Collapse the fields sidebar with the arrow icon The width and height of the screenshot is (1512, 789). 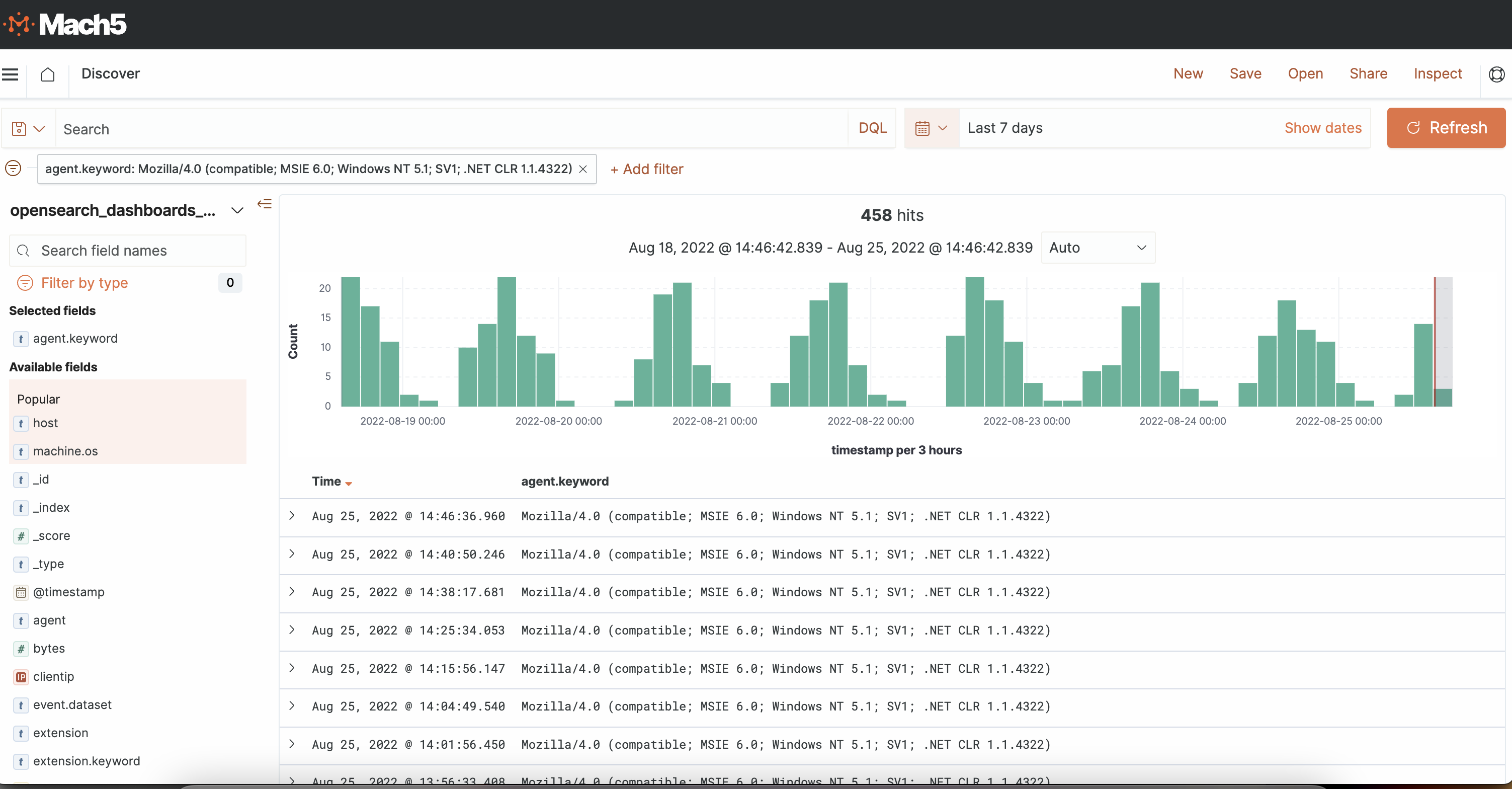265,204
